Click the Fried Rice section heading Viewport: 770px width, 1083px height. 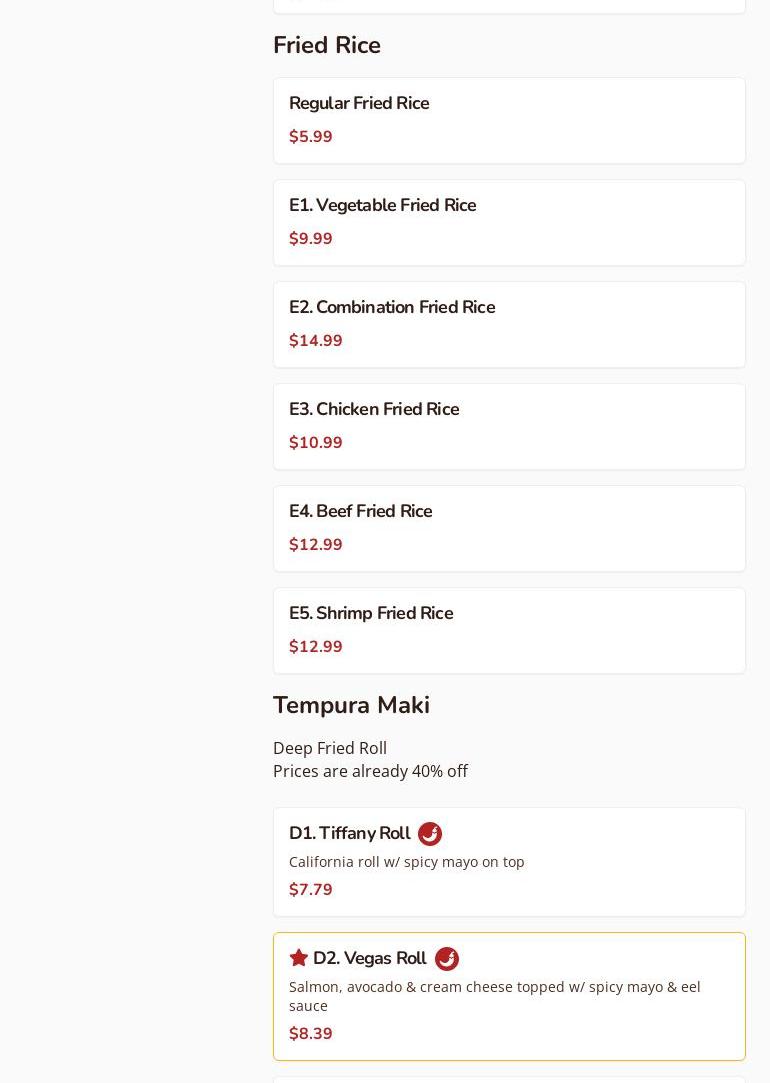[327, 45]
